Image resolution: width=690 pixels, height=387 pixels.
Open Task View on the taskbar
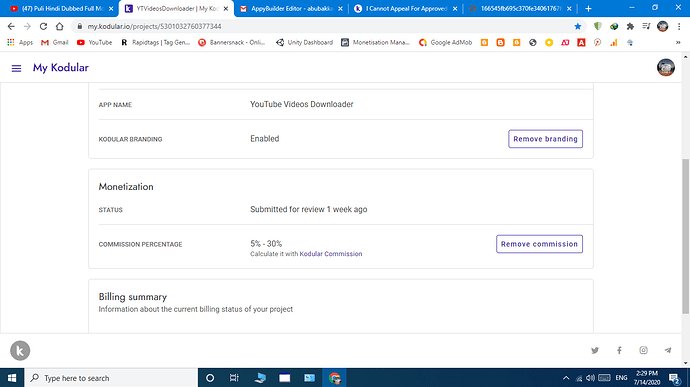coord(234,378)
